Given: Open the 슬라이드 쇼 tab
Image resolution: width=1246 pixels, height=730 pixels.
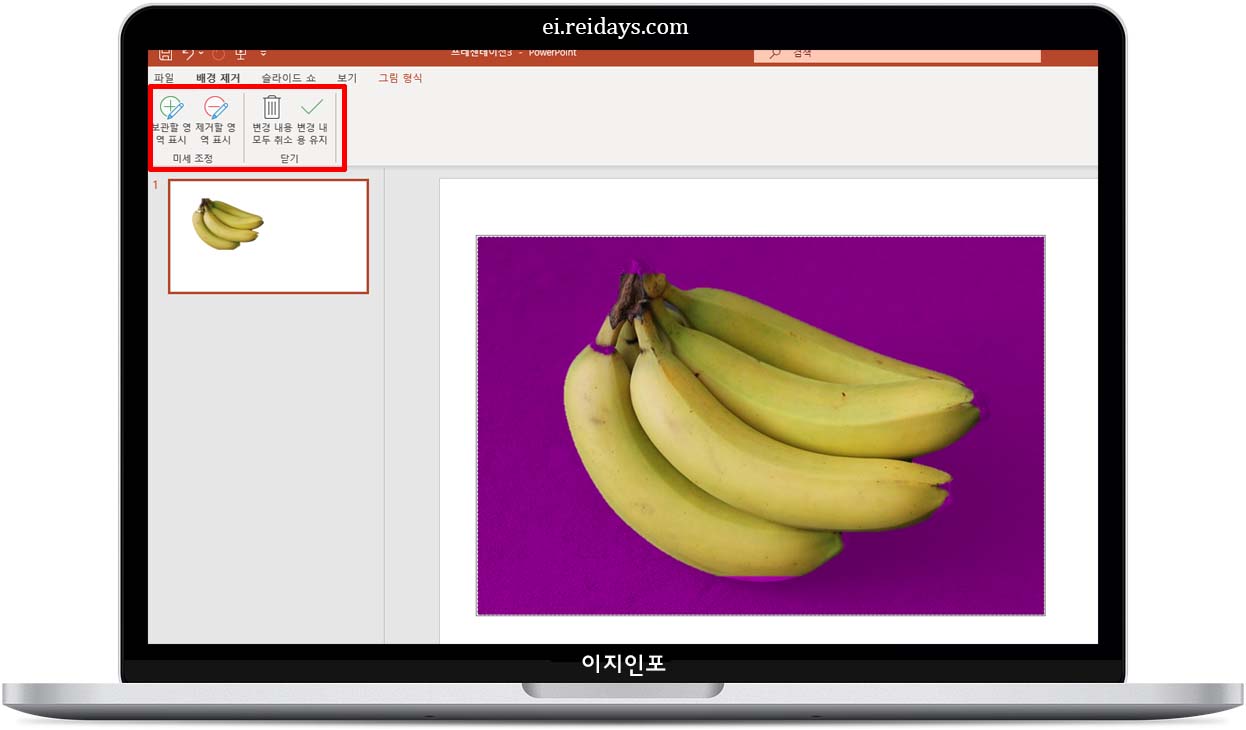Looking at the screenshot, I should coord(288,77).
